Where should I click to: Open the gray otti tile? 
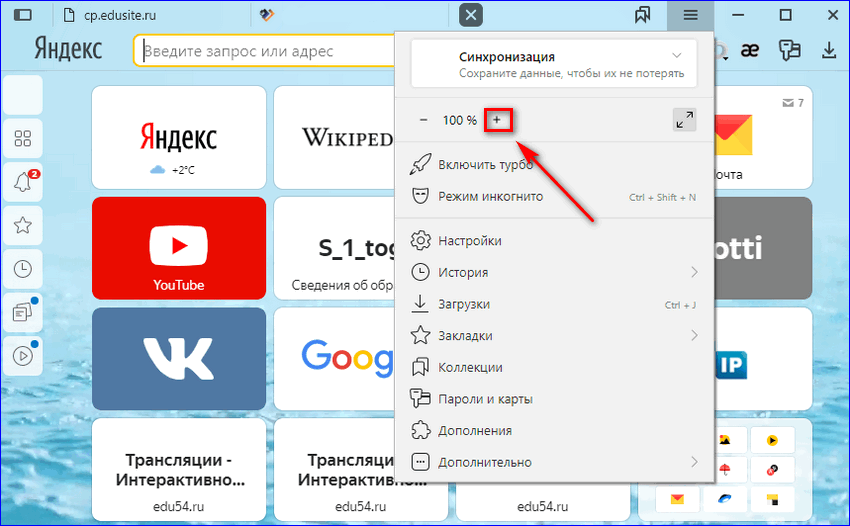point(763,248)
